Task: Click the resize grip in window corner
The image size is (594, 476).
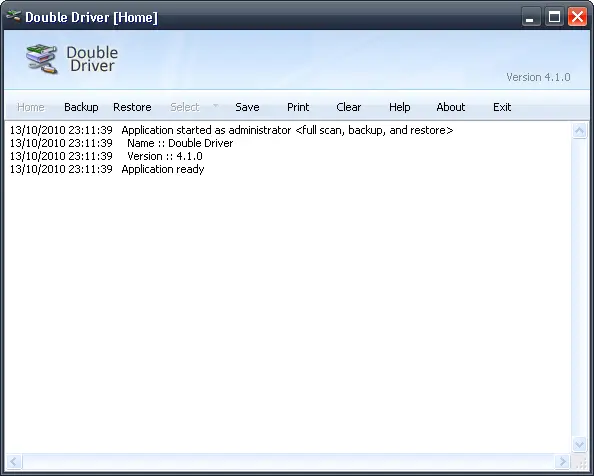Action: 580,462
